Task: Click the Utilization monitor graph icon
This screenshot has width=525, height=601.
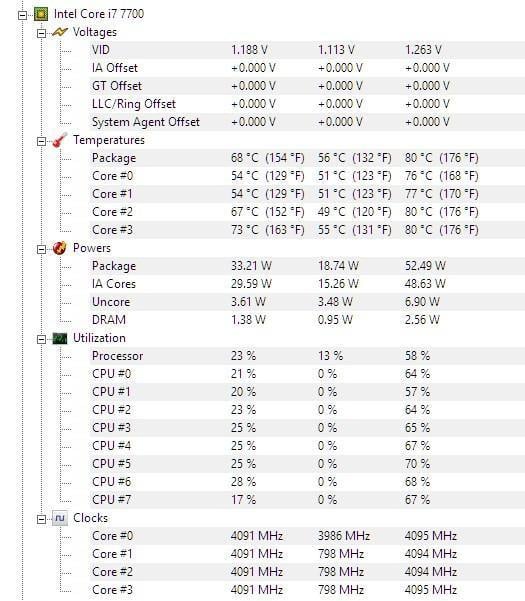Action: click(x=59, y=338)
